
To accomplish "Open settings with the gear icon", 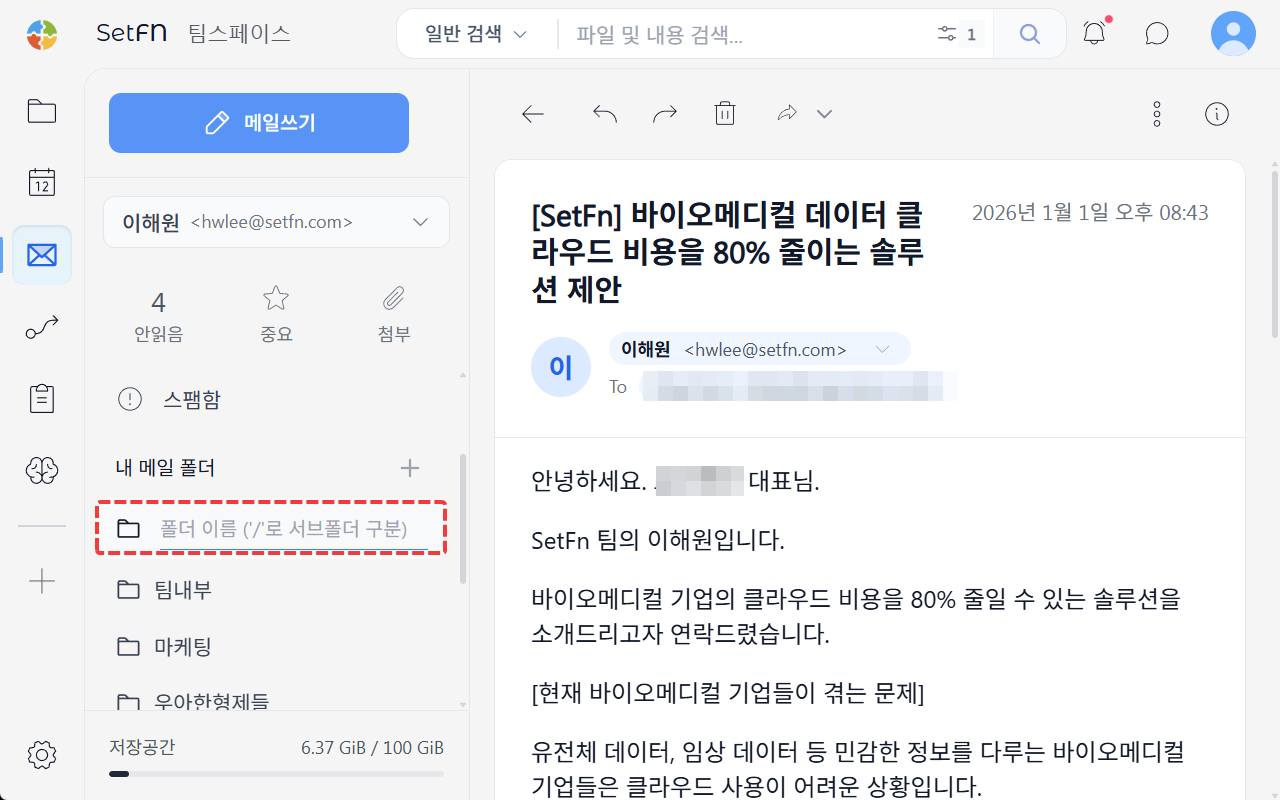I will [42, 755].
